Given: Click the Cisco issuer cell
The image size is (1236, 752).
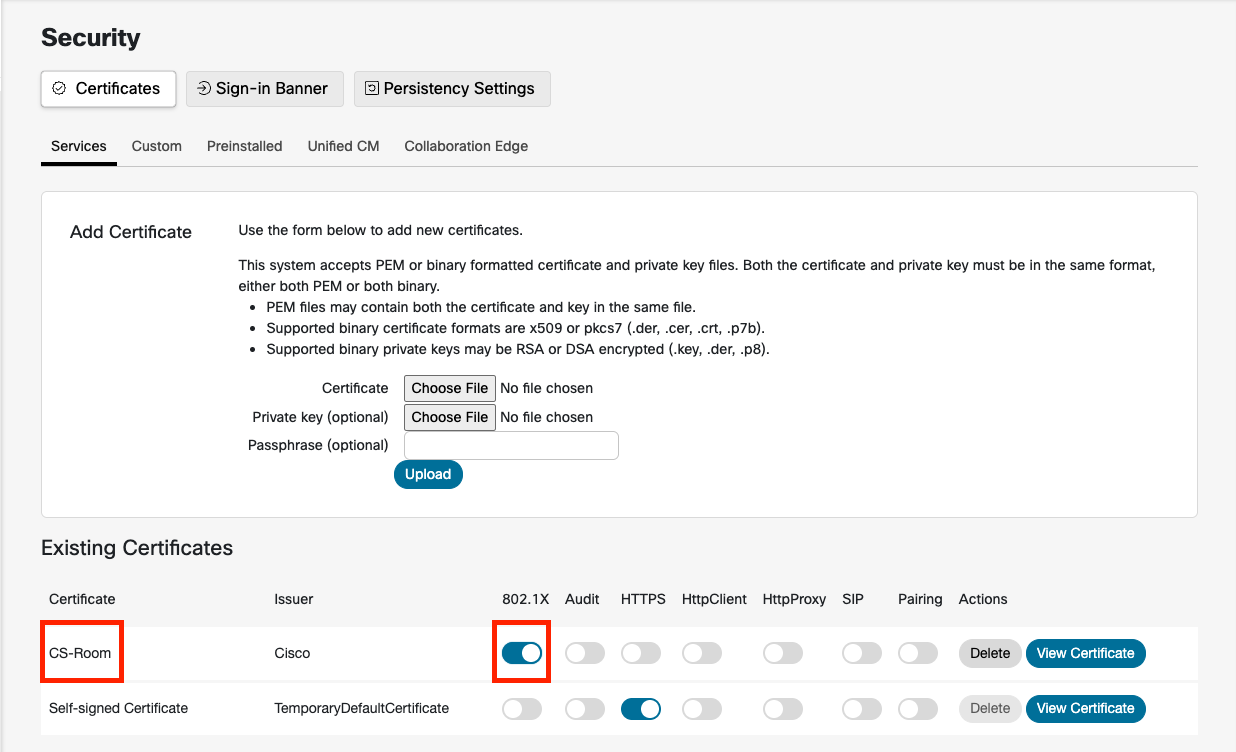Looking at the screenshot, I should click(x=292, y=653).
